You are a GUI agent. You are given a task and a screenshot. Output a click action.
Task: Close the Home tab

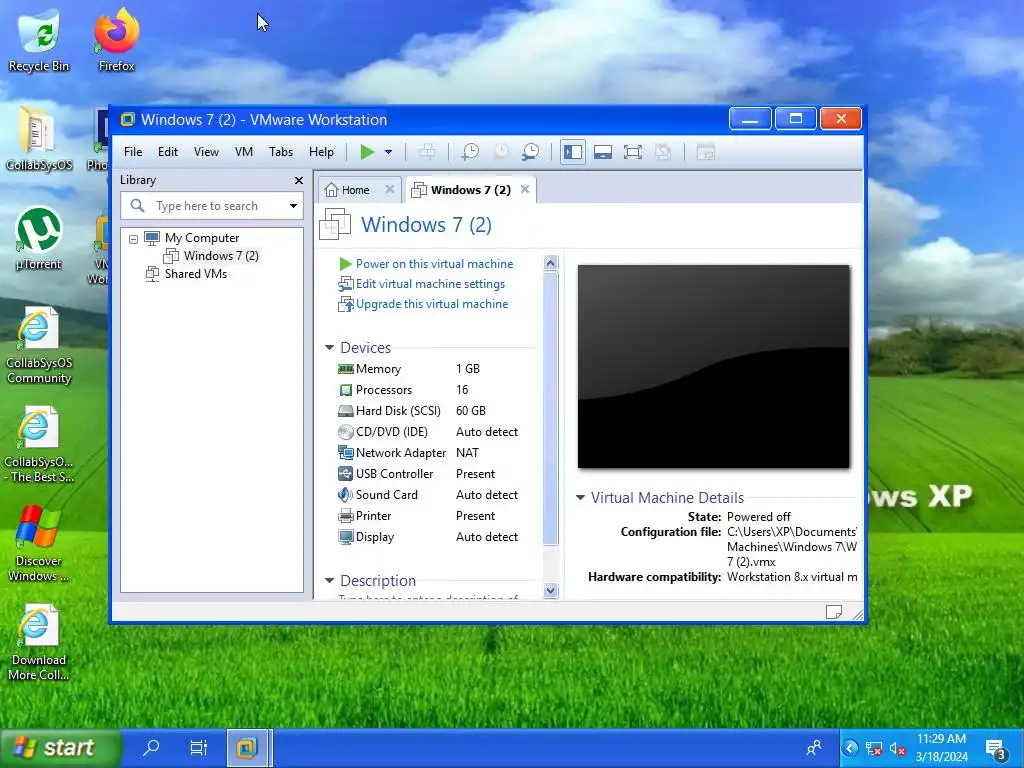click(390, 189)
